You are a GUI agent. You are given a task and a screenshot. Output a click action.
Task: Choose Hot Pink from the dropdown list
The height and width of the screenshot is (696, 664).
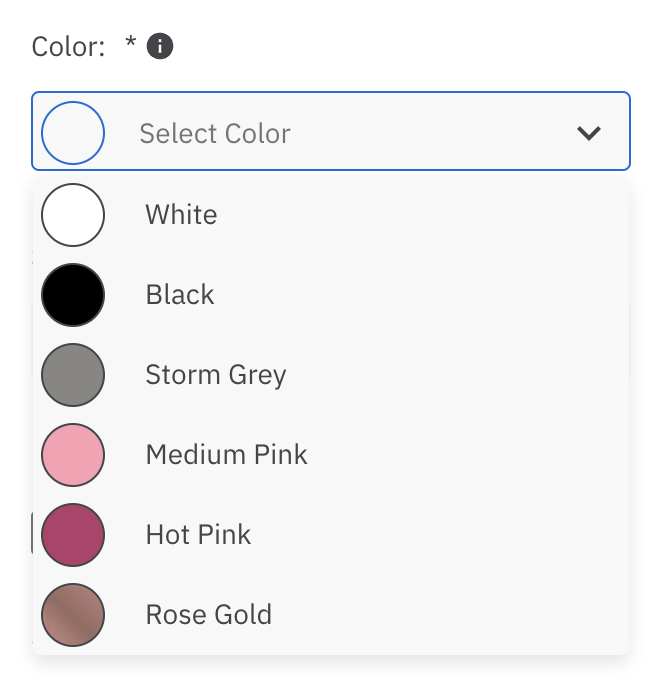(x=198, y=534)
